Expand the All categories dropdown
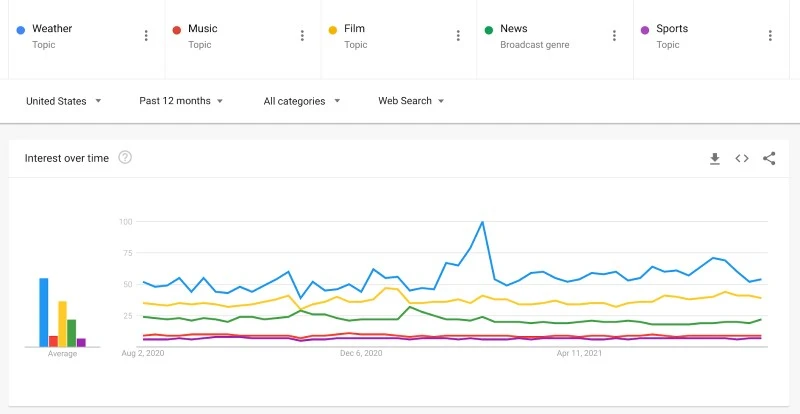The image size is (800, 414). coord(302,101)
